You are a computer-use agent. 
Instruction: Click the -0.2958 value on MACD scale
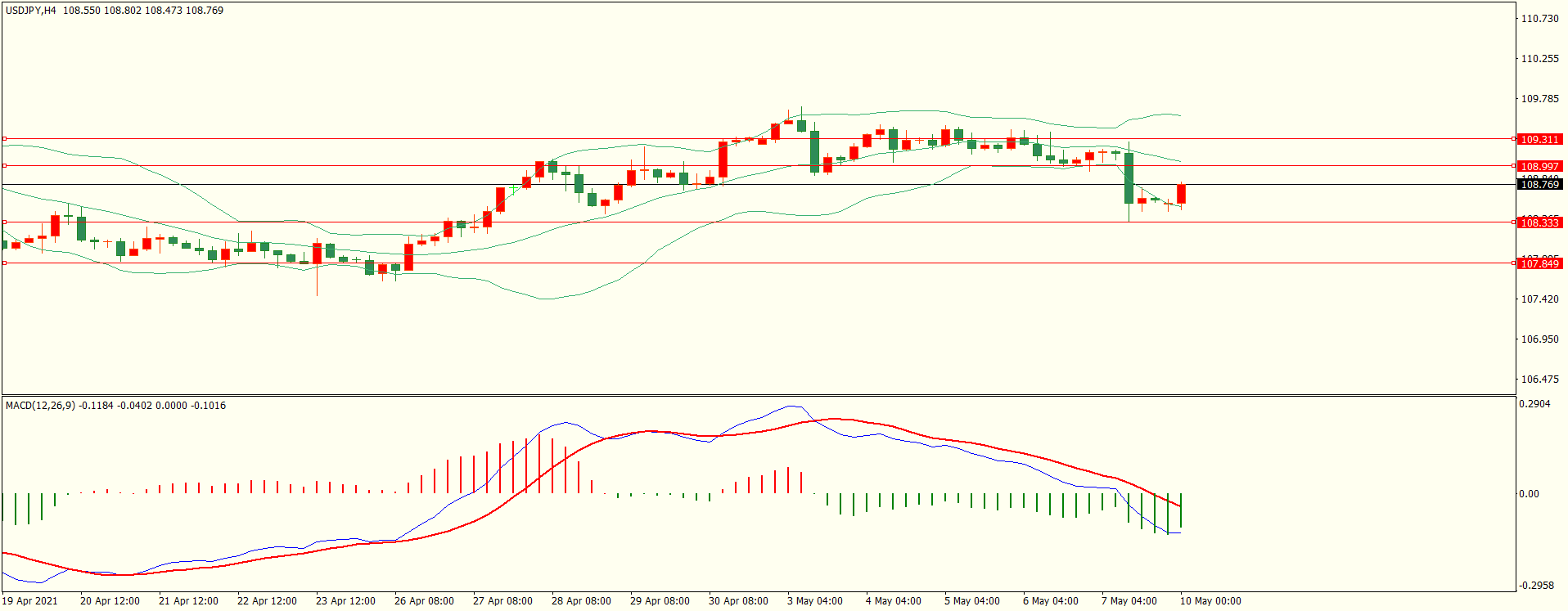coord(1535,586)
